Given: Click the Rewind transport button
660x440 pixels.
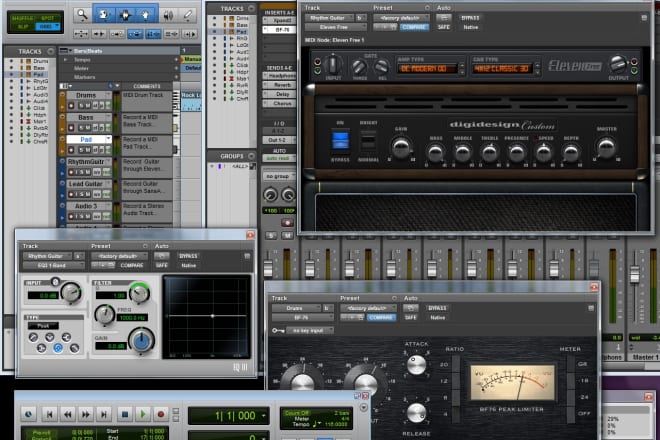Looking at the screenshot, I should pos(68,414).
